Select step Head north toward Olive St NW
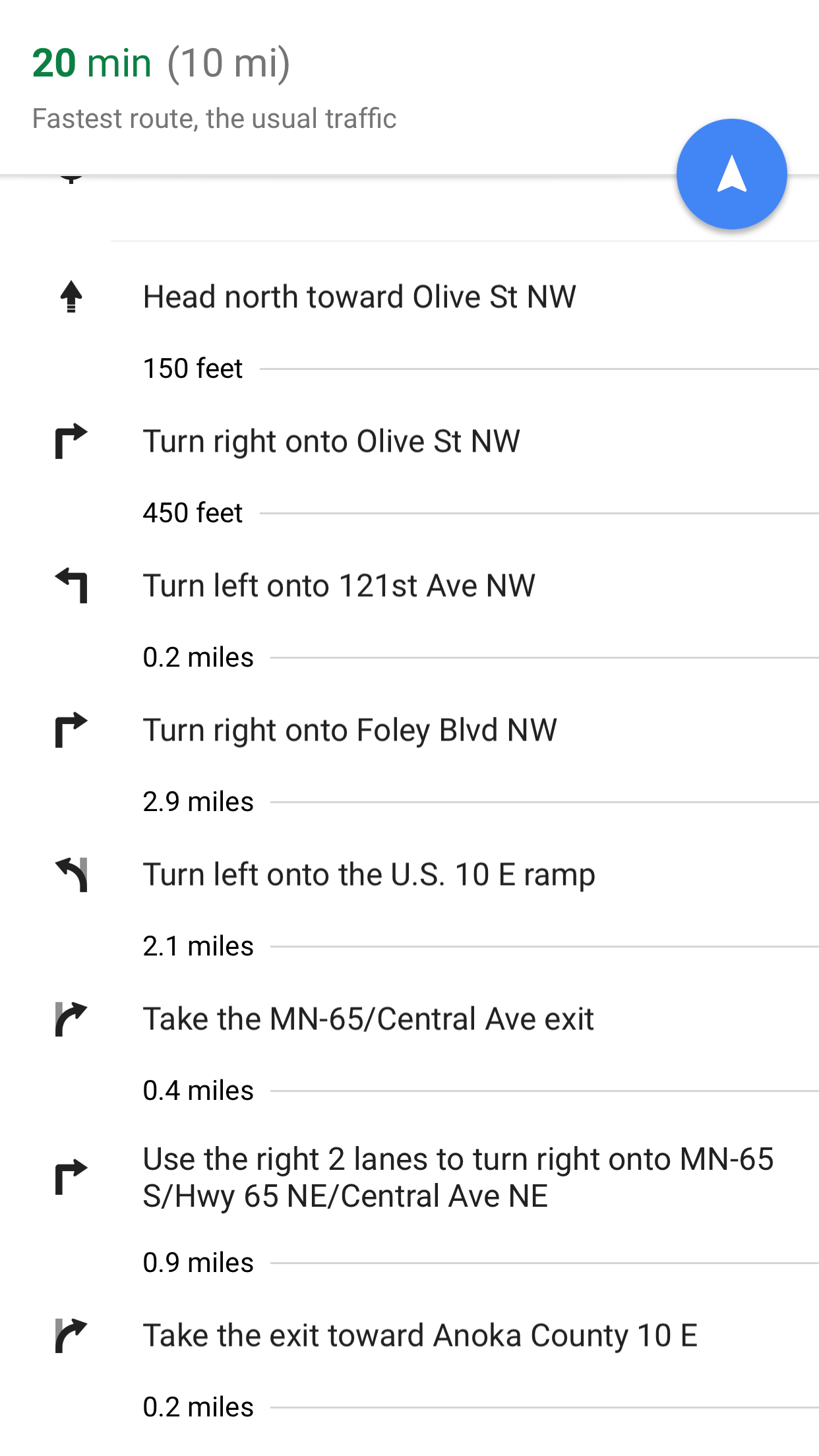819x1456 pixels. 359,297
